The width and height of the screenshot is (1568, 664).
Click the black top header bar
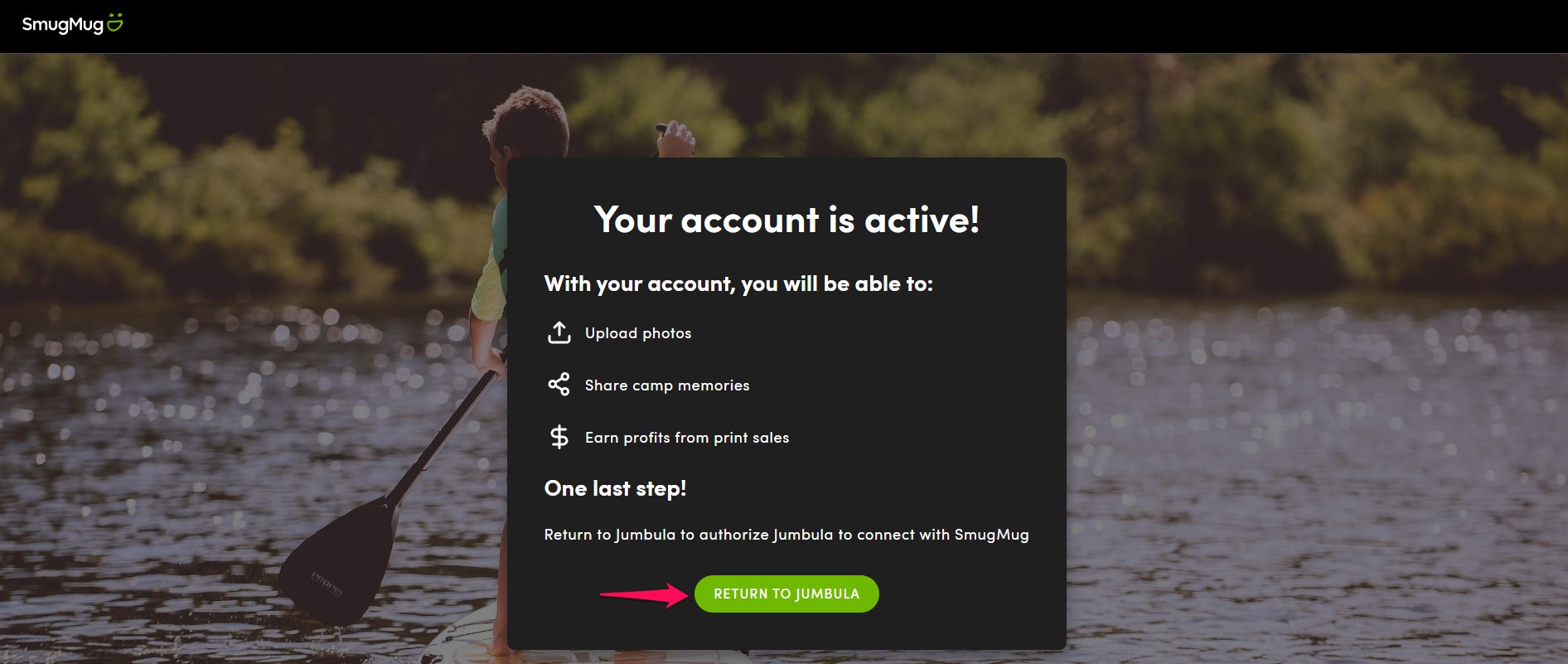[784, 27]
